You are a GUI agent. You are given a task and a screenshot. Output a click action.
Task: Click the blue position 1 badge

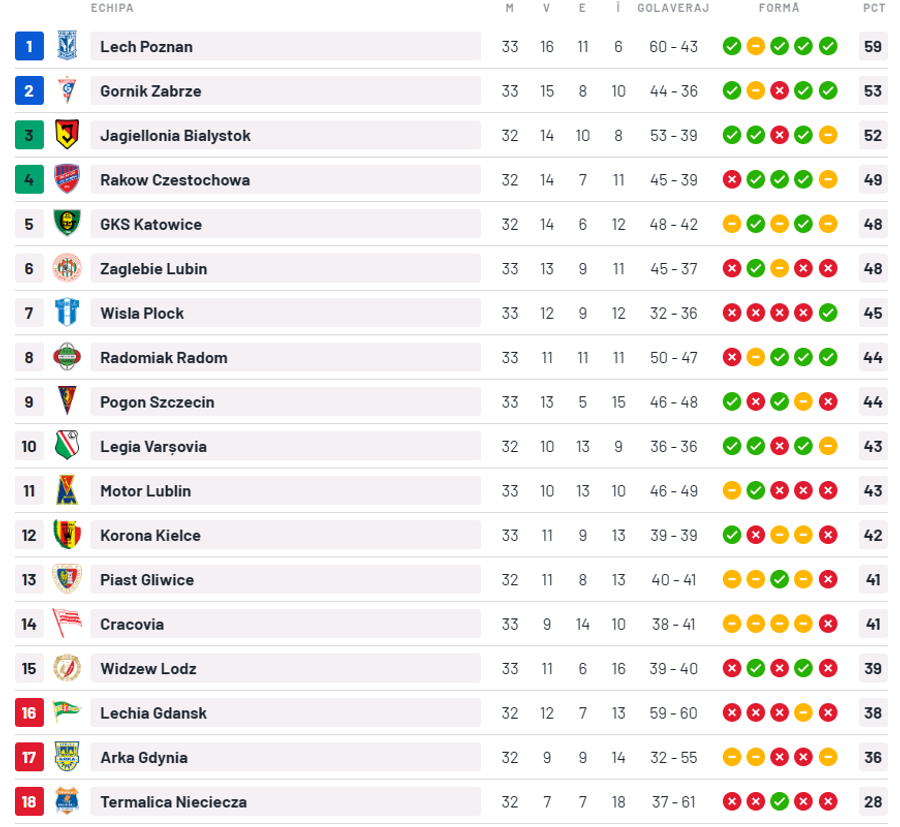coord(29,46)
